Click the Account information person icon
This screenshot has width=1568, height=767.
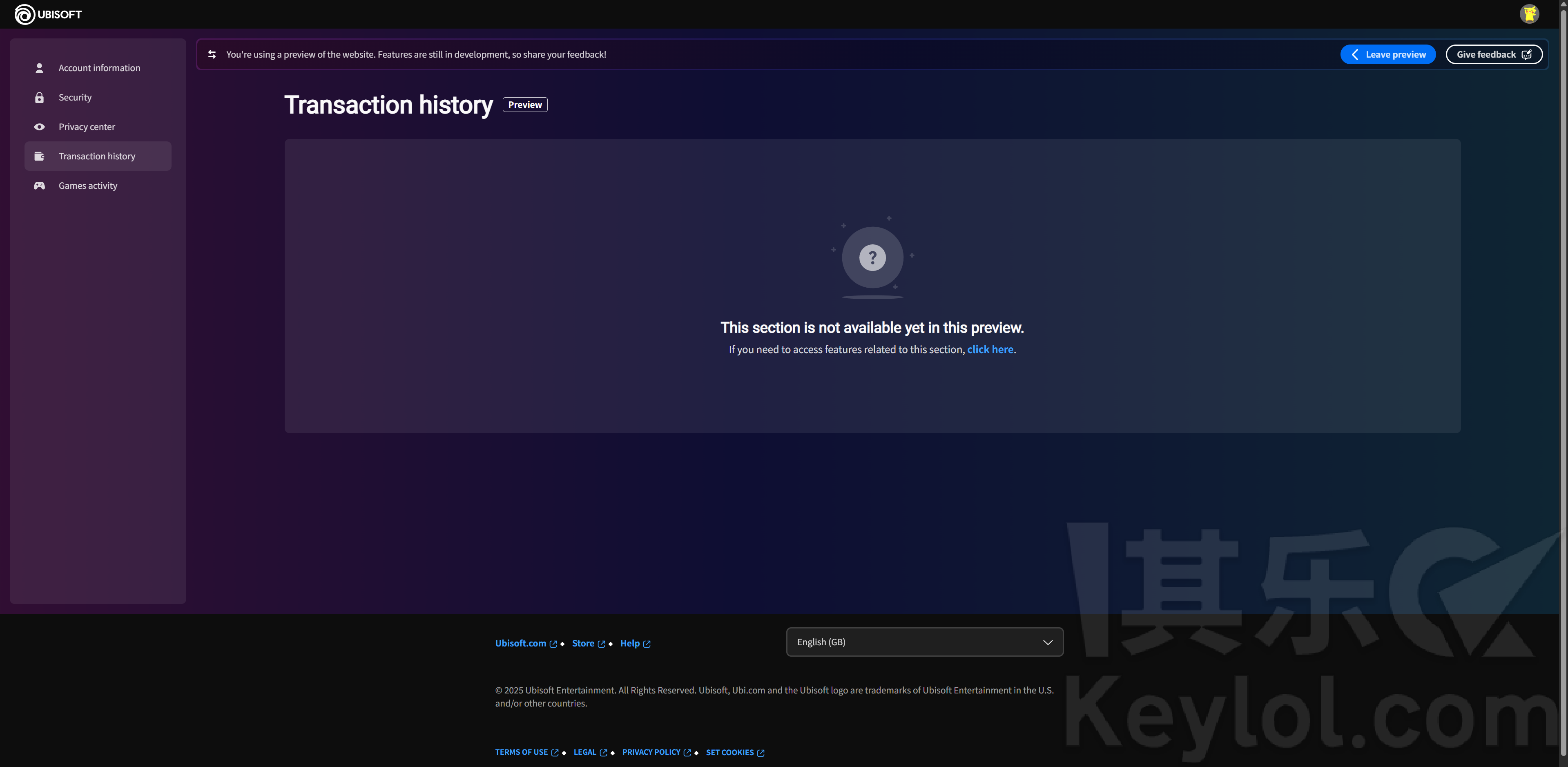[40, 67]
